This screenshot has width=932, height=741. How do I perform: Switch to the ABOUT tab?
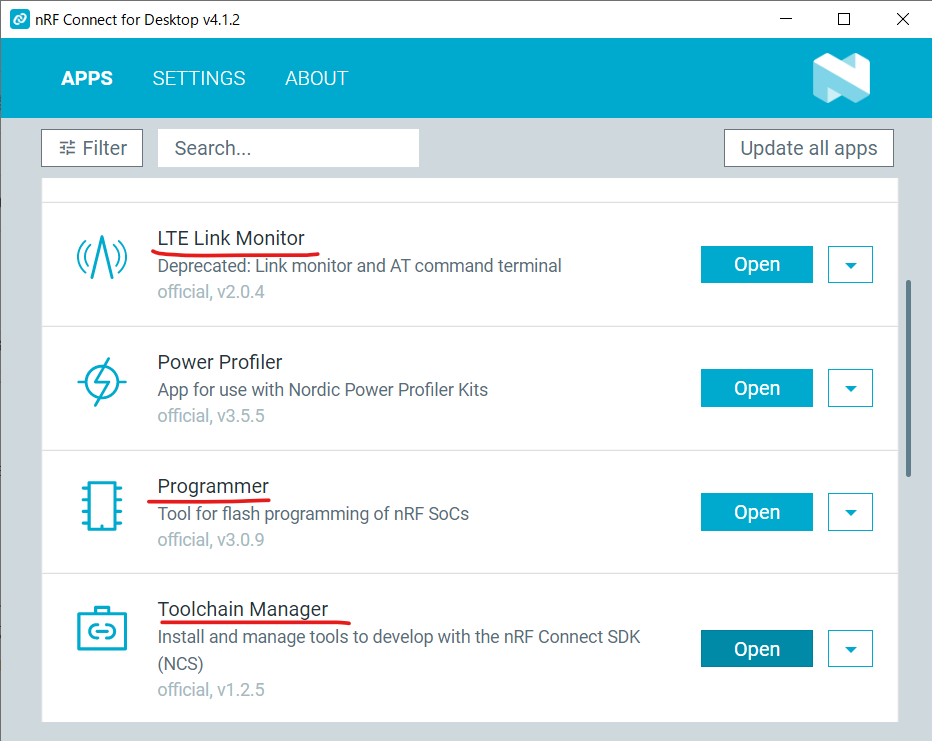pos(316,78)
